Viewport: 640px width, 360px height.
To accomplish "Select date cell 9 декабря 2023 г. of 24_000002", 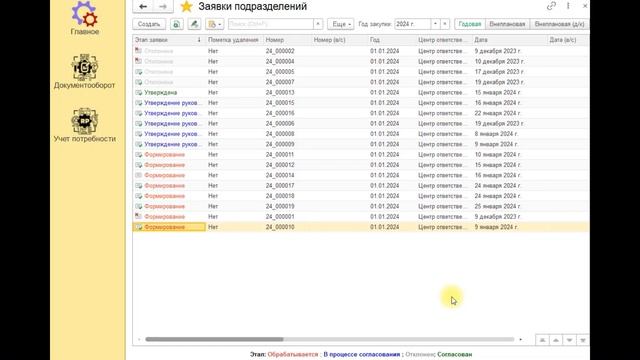I will point(498,51).
